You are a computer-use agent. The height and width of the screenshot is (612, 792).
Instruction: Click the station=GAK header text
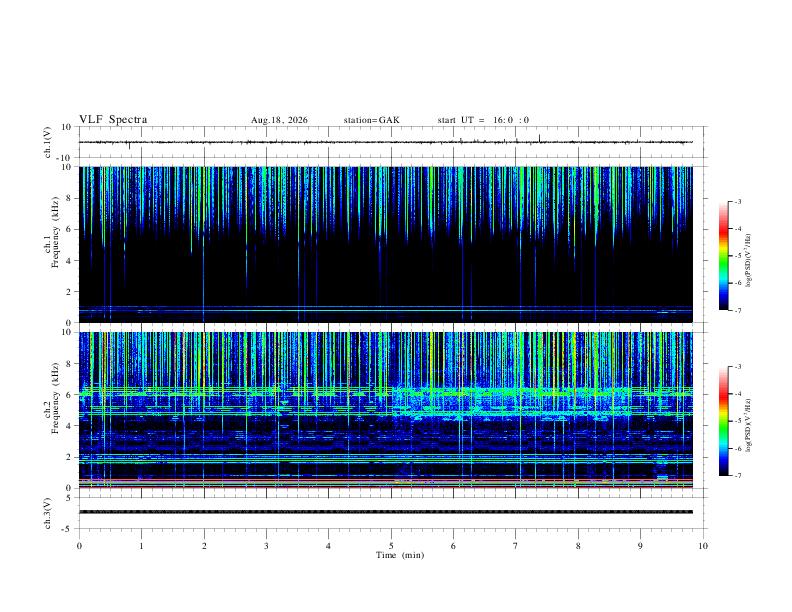[371, 120]
